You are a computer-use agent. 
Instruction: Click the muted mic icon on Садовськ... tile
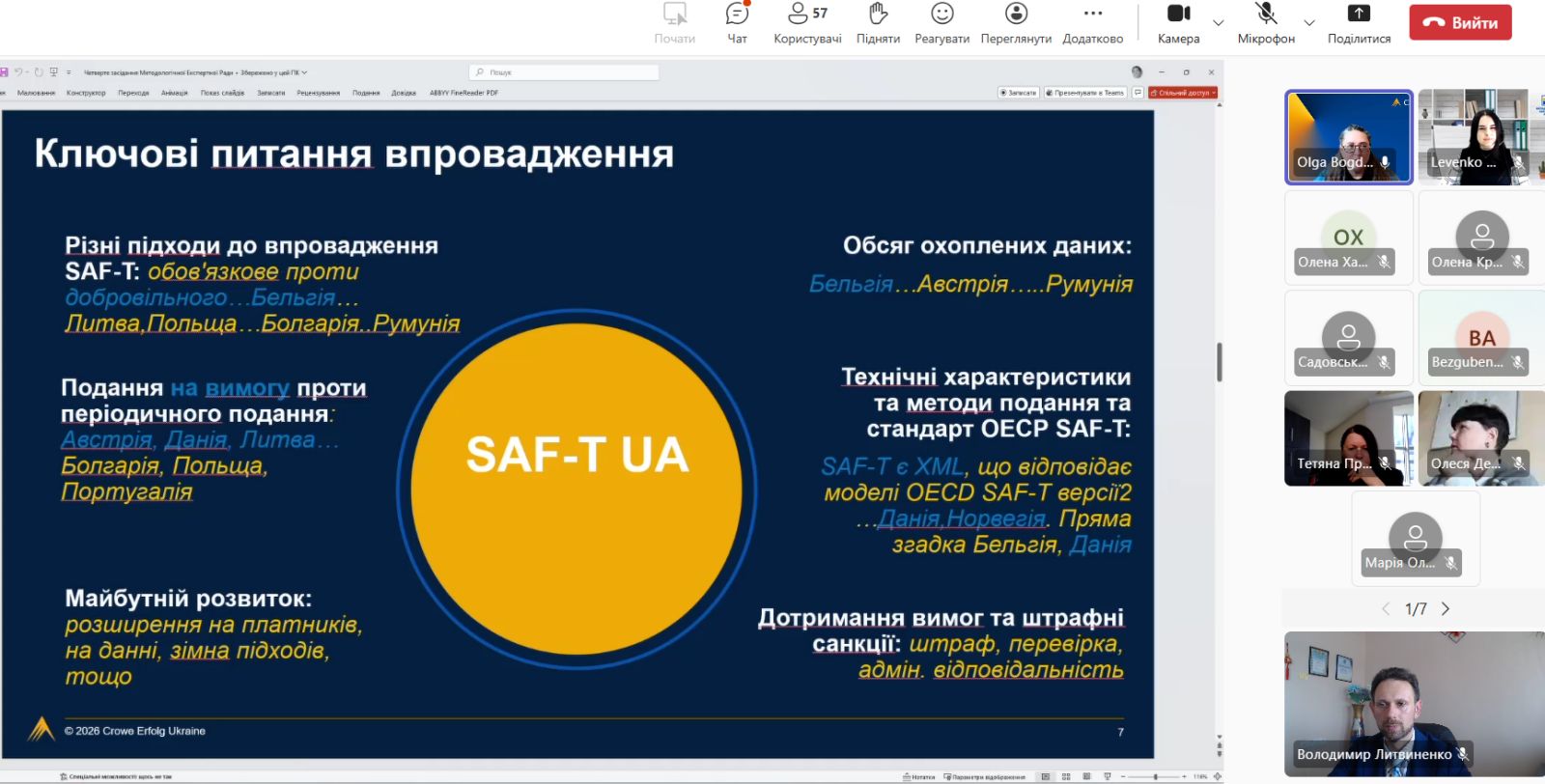point(1384,362)
